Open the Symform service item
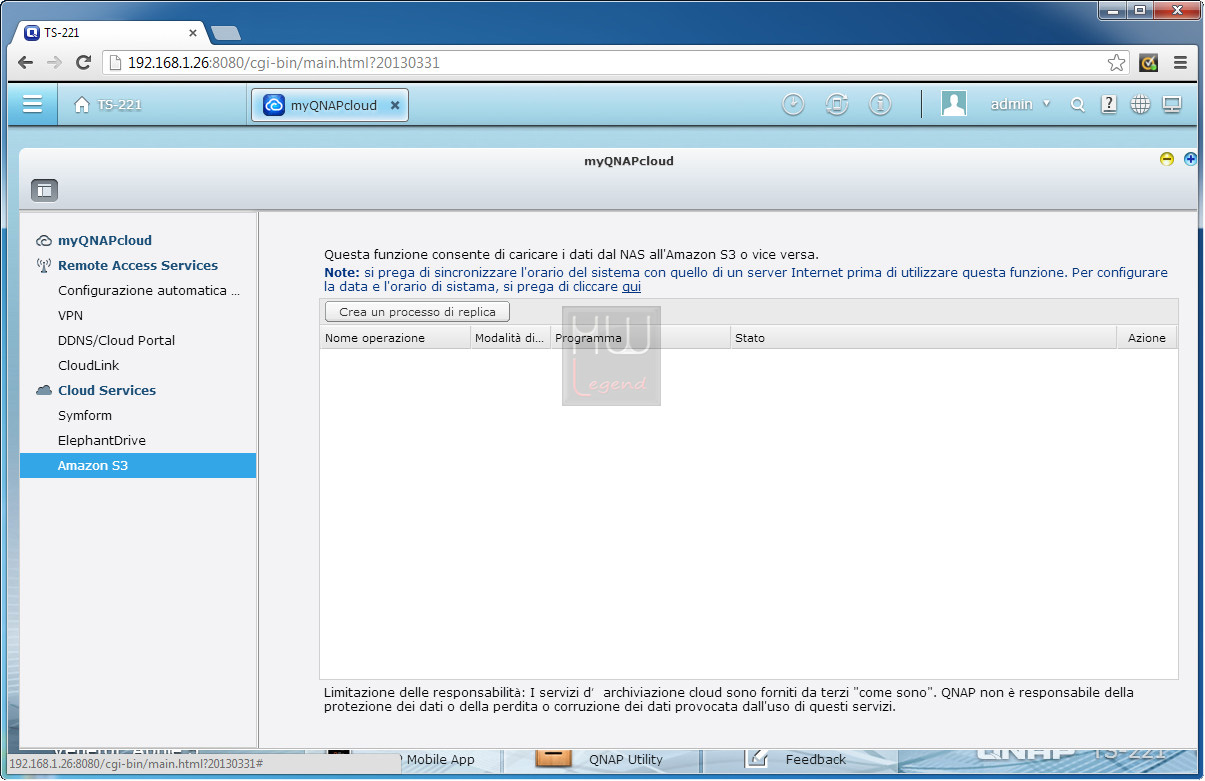The width and height of the screenshot is (1205, 781). 85,415
